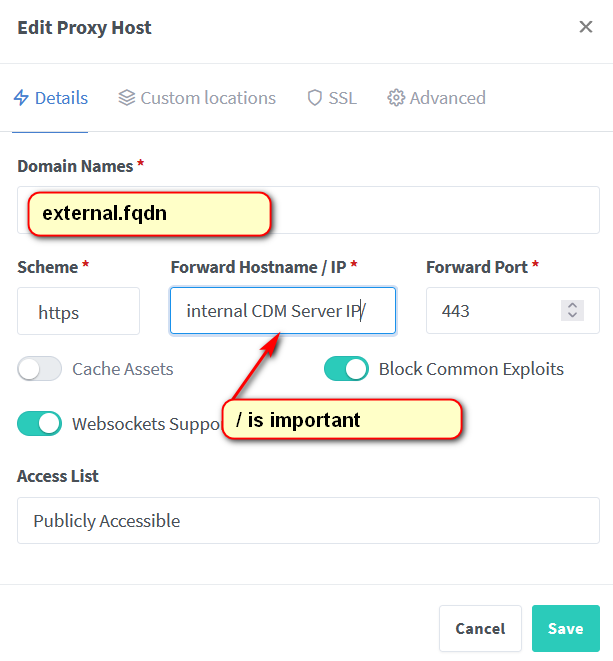Click the lightning bolt Details icon
The width and height of the screenshot is (613, 661).
coord(21,98)
